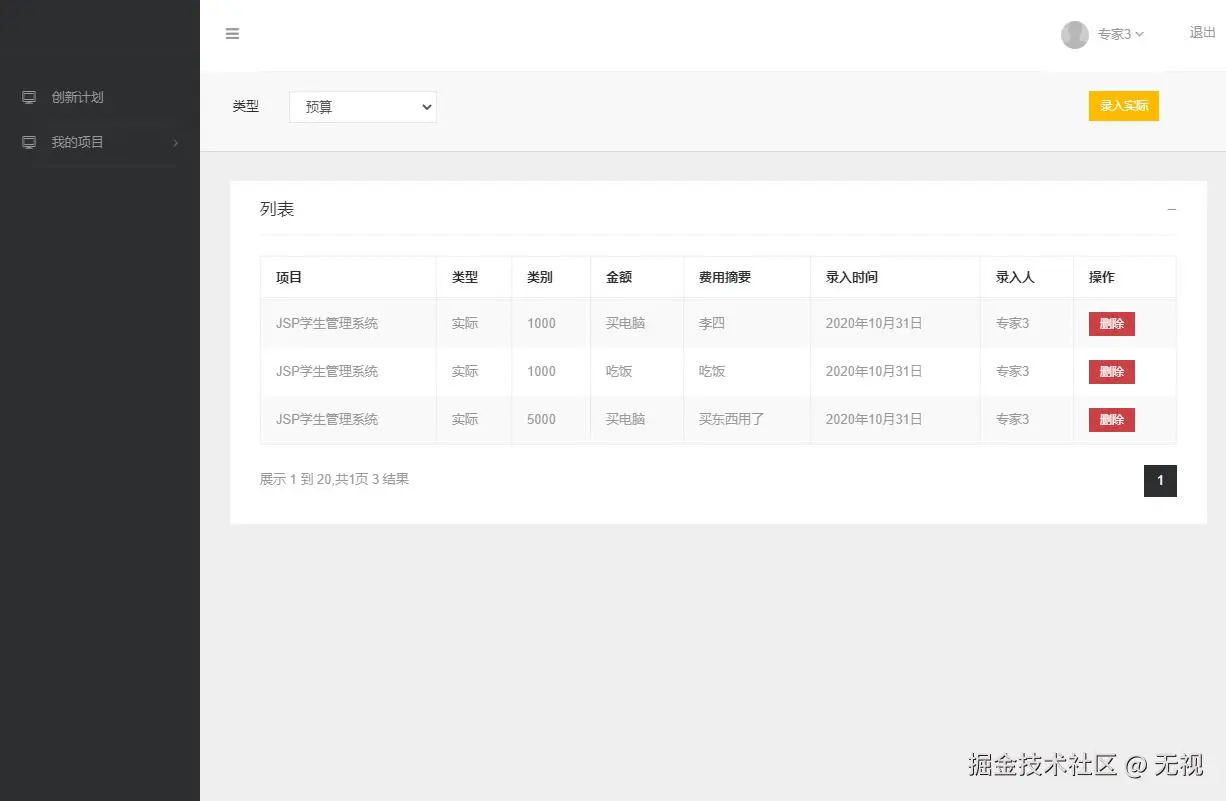
Task: Open 创新计划 in the sidebar
Action: [x=78, y=97]
